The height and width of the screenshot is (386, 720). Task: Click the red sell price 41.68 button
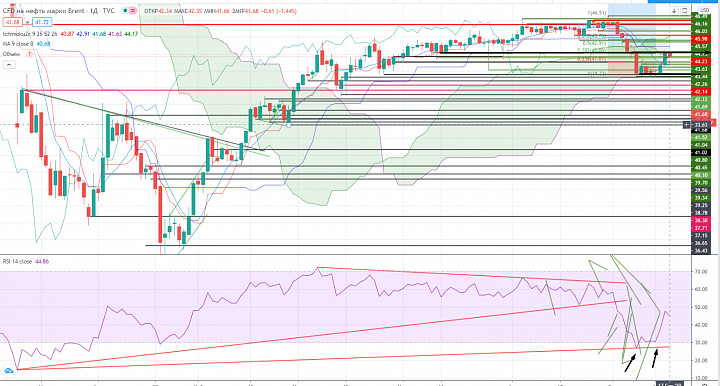pos(12,22)
